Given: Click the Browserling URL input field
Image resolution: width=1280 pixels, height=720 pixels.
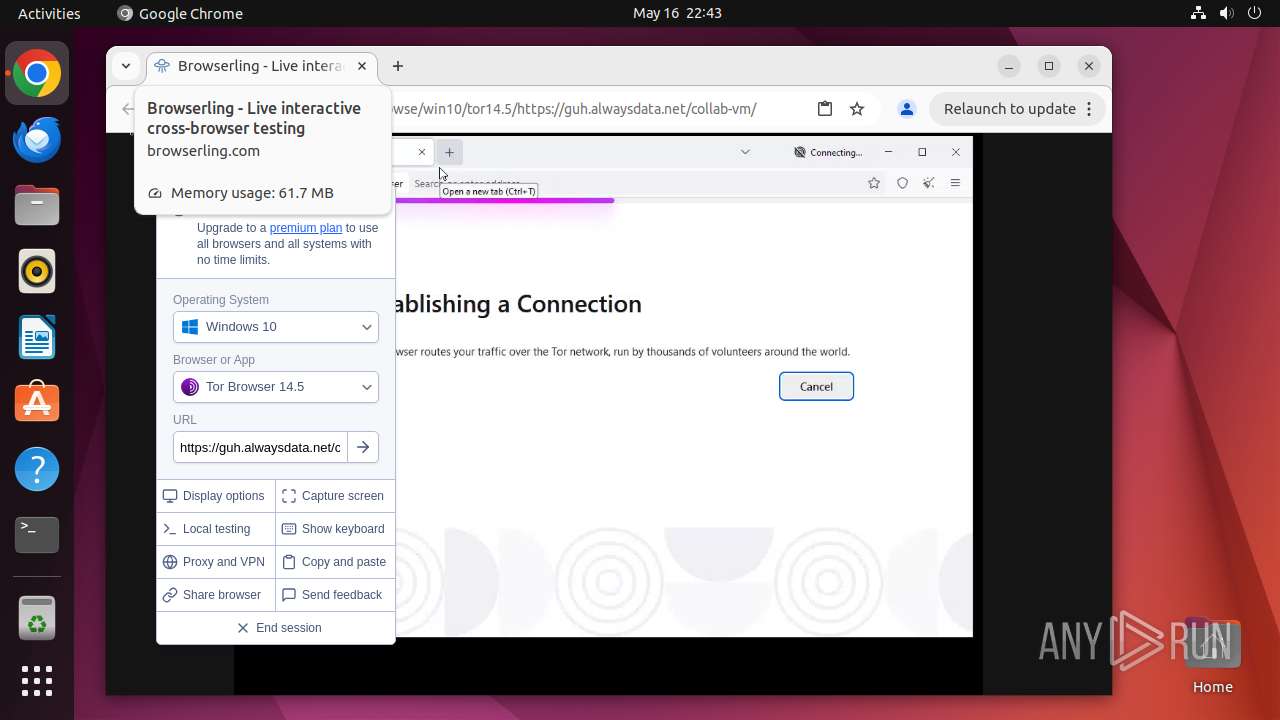Looking at the screenshot, I should (260, 447).
